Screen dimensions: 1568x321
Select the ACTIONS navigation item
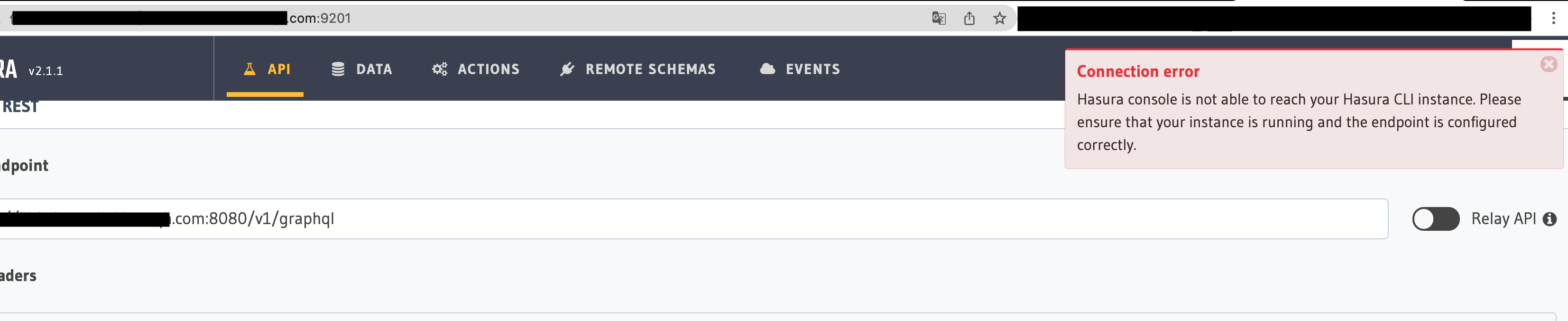(488, 69)
